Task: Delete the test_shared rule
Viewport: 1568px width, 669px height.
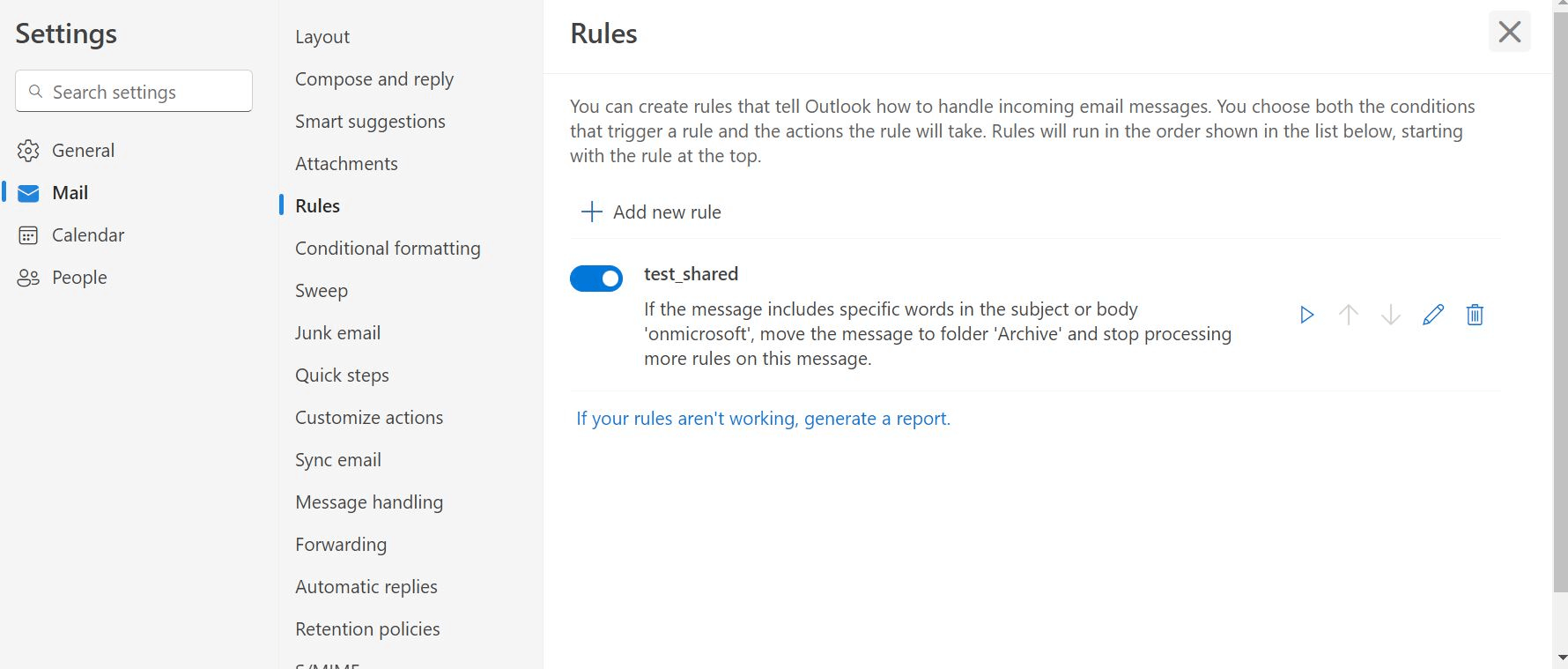Action: tap(1475, 315)
